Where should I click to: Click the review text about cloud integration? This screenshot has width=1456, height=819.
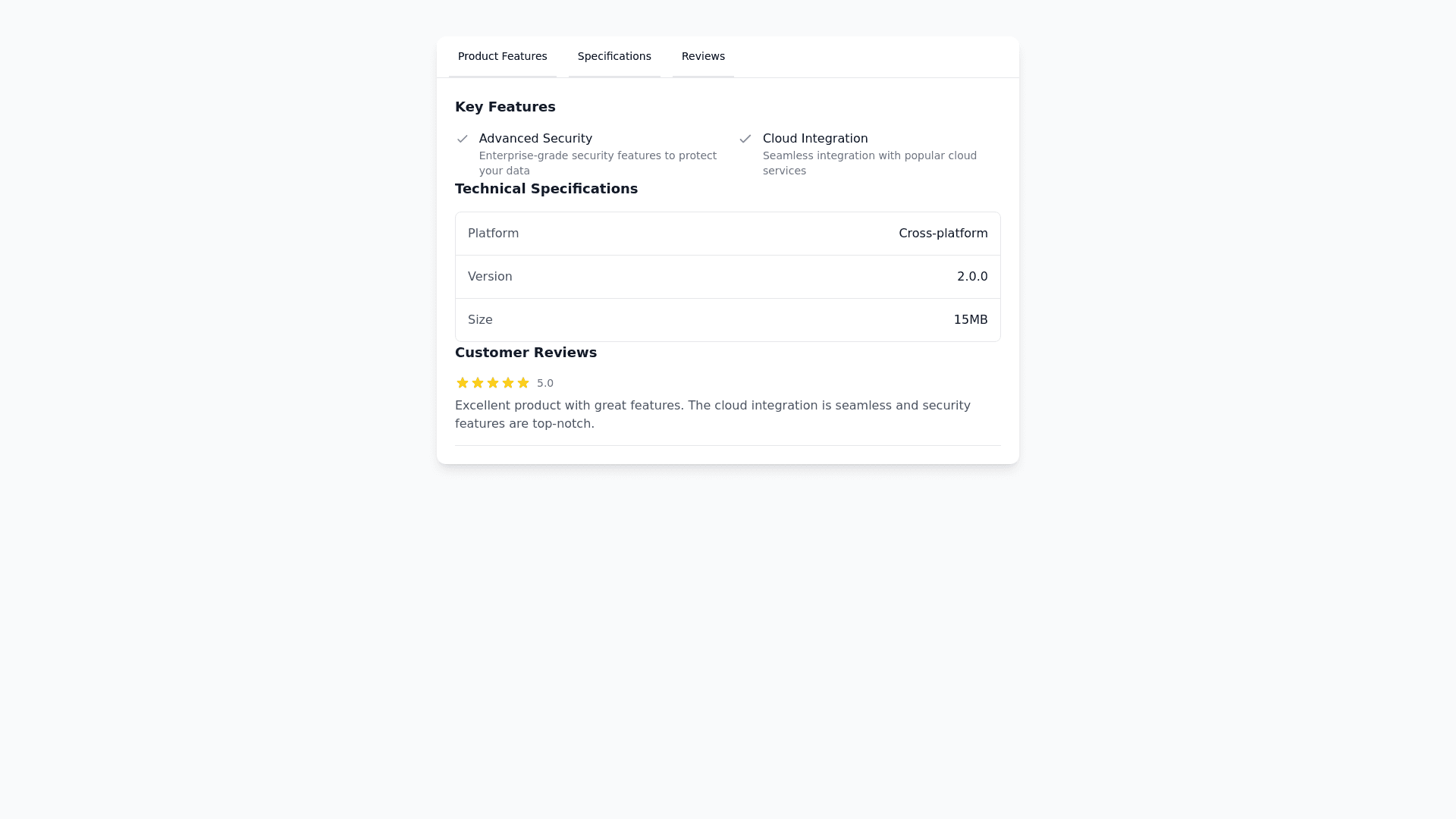pos(712,415)
